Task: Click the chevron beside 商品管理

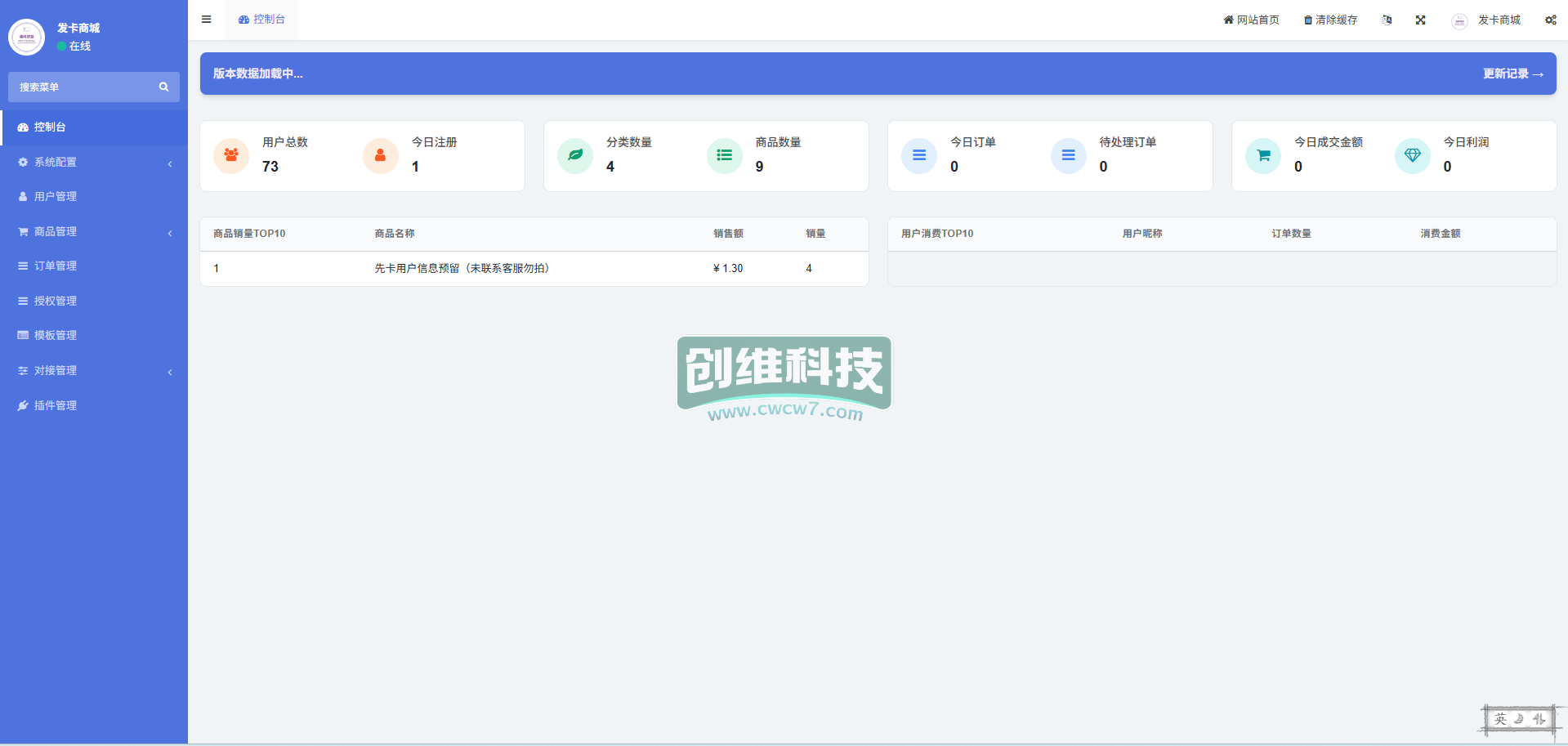Action: point(170,233)
